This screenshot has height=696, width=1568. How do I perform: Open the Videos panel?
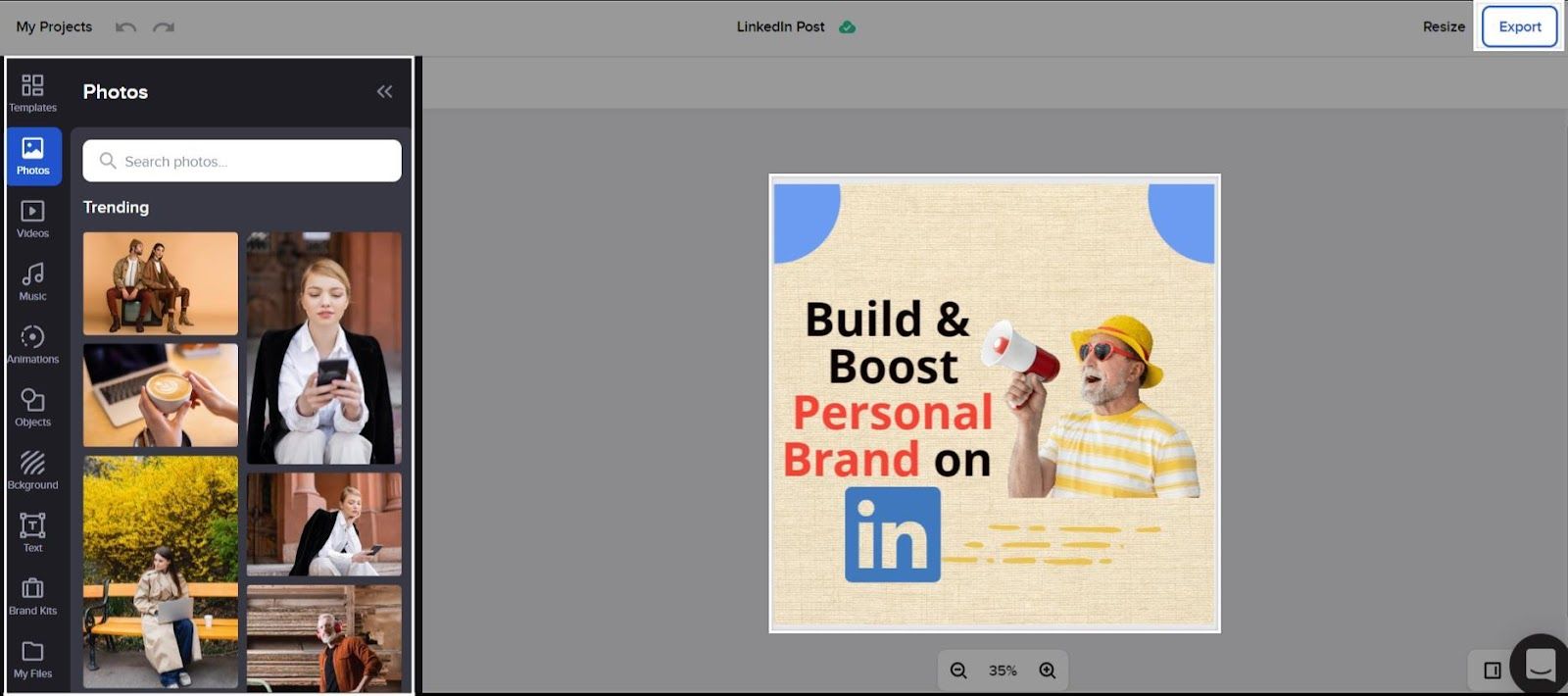[32, 219]
